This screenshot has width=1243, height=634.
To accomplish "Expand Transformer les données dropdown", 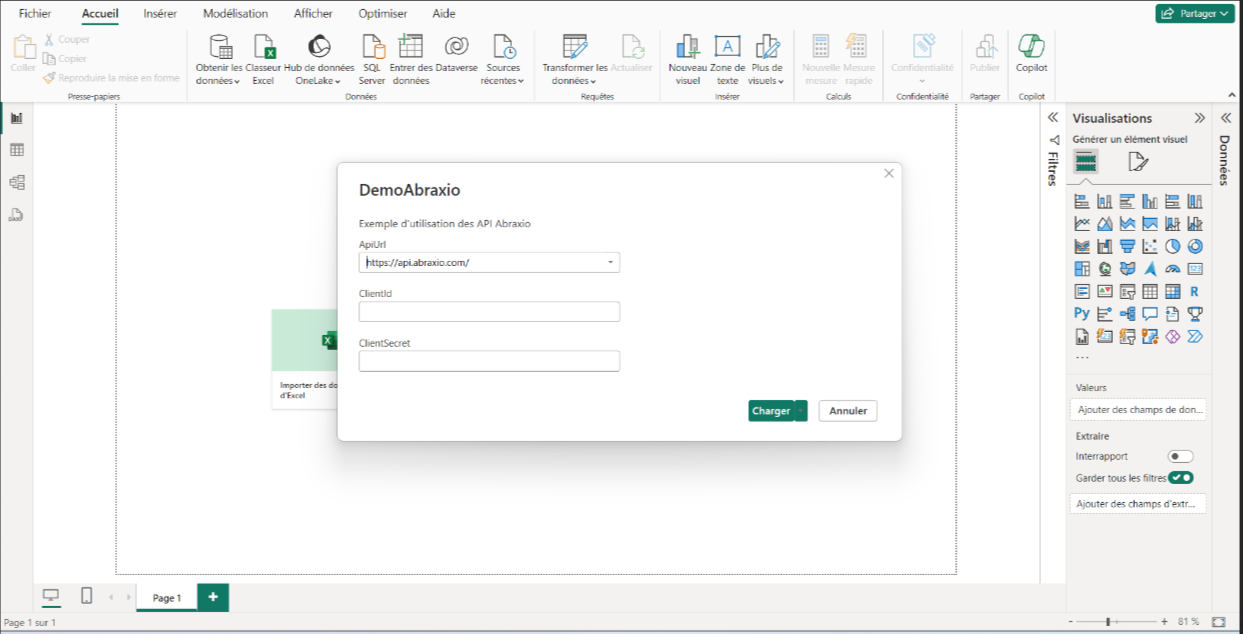I will (575, 59).
